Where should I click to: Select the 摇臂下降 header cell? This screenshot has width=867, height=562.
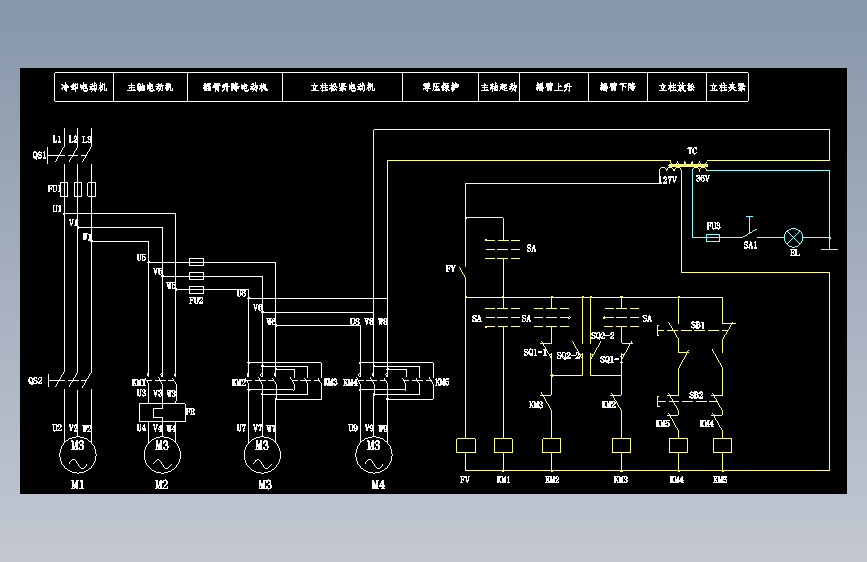click(618, 87)
